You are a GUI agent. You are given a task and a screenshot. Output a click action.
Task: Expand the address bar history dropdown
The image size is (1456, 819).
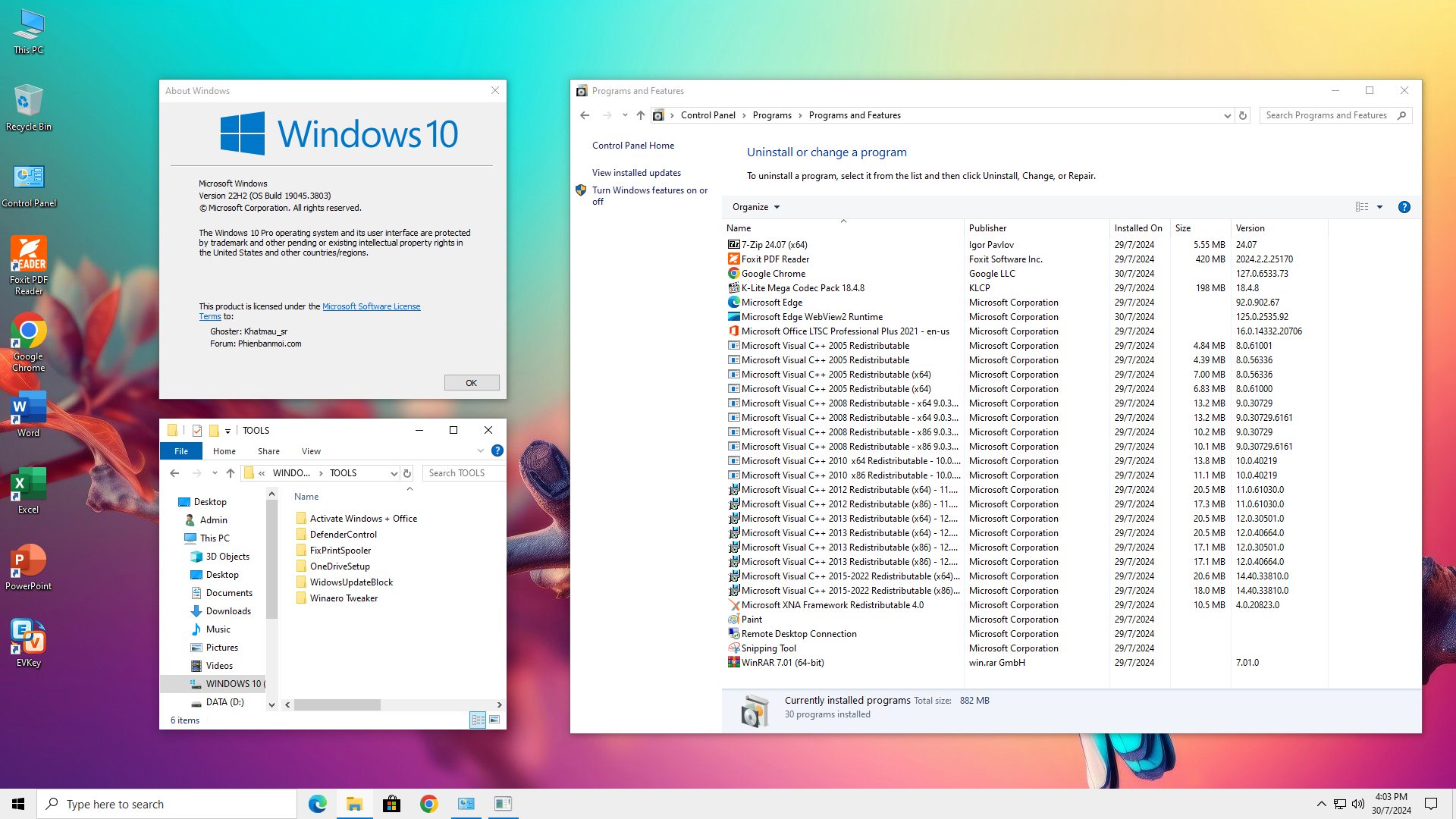1226,116
